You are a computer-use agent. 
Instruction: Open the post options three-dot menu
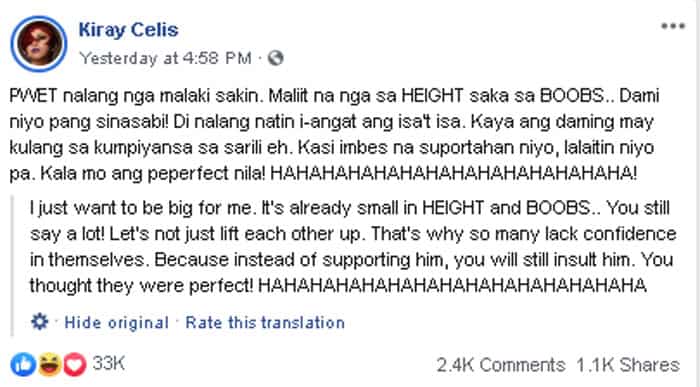click(673, 26)
